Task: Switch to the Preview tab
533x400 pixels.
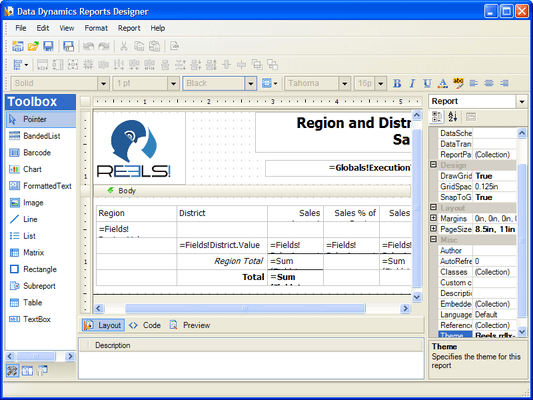Action: (191, 325)
